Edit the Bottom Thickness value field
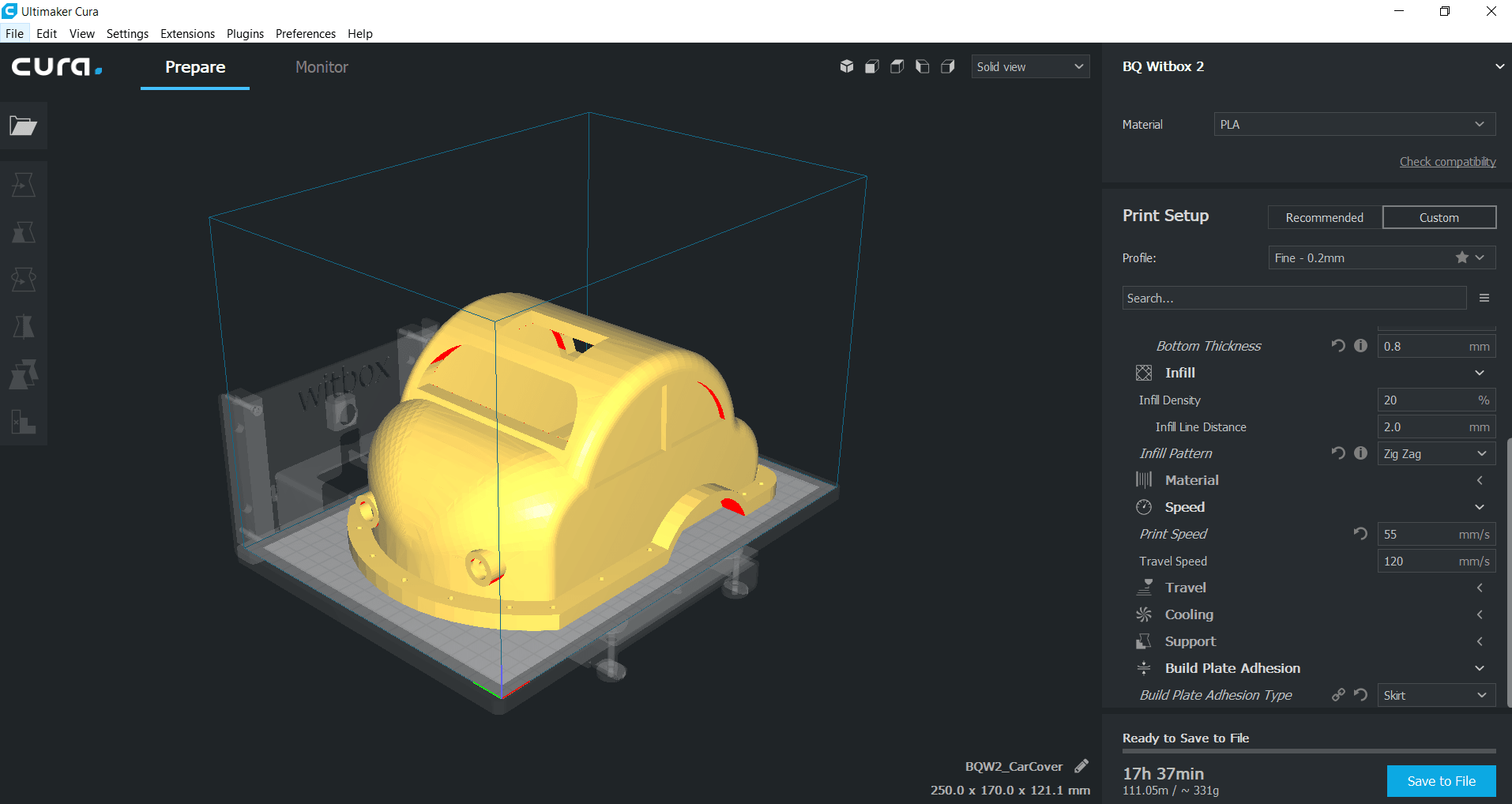1512x804 pixels. click(x=1436, y=346)
